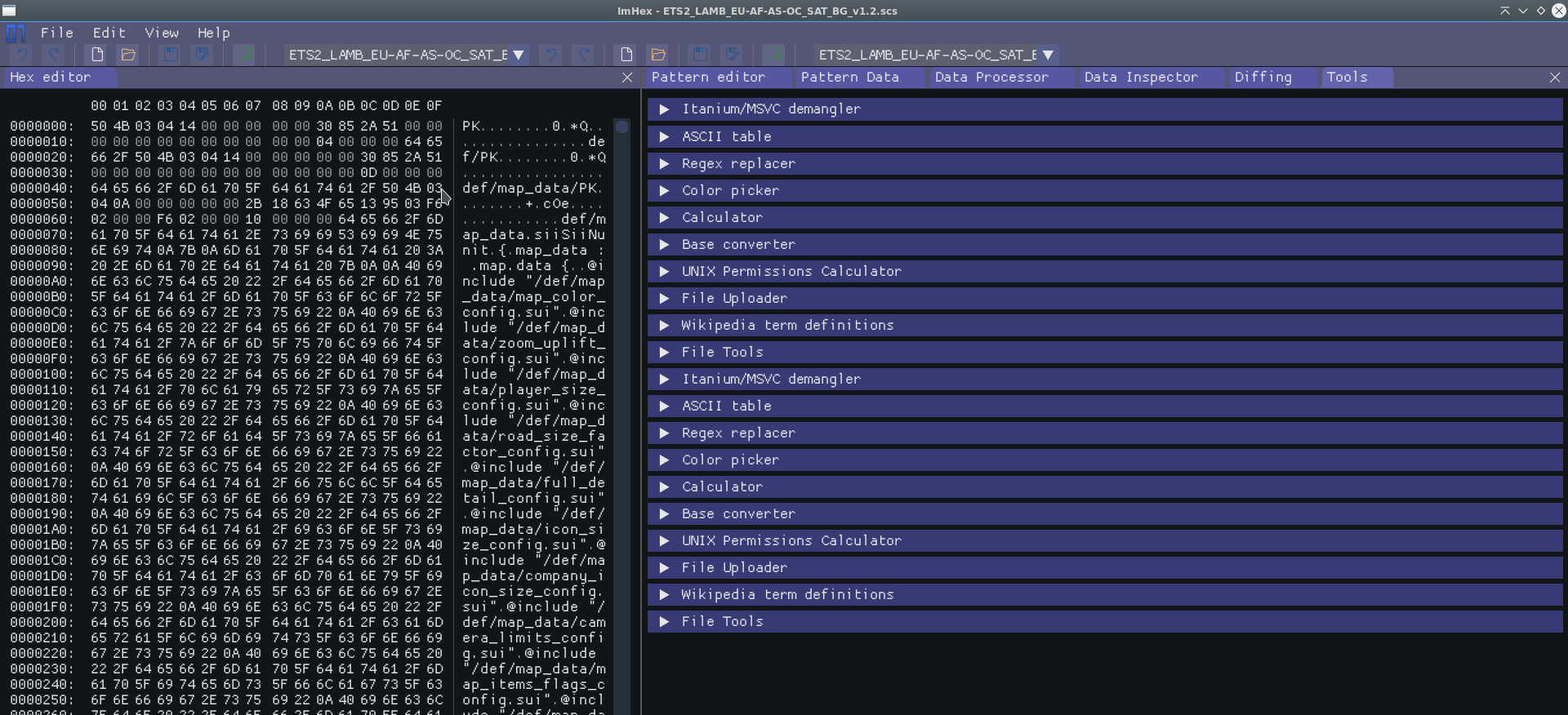Switch to the Pattern Data tab
Image resolution: width=1568 pixels, height=715 pixels.
859,78
